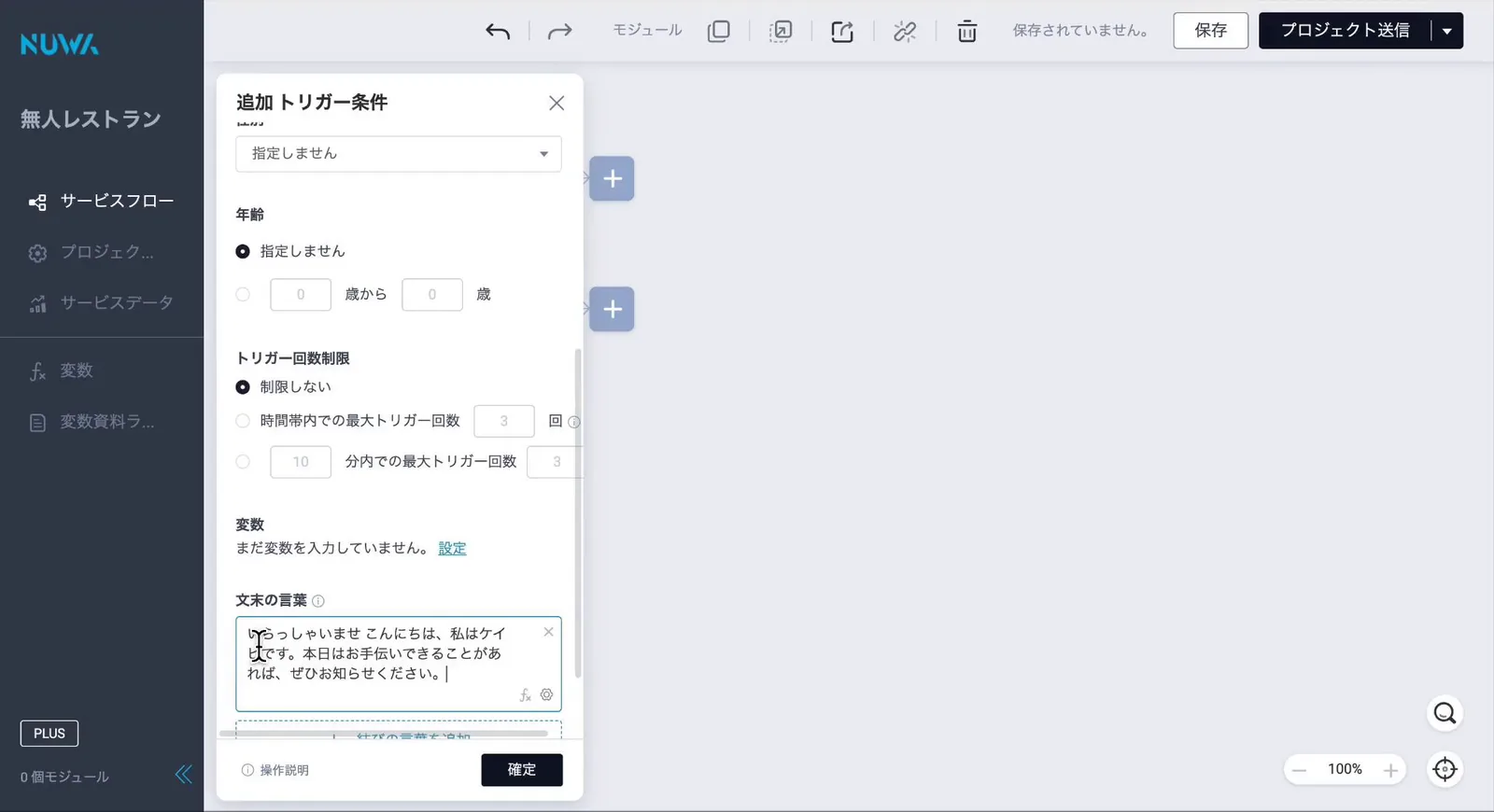Click the trash delete icon
Screen dimensions: 1494x812
point(966,32)
